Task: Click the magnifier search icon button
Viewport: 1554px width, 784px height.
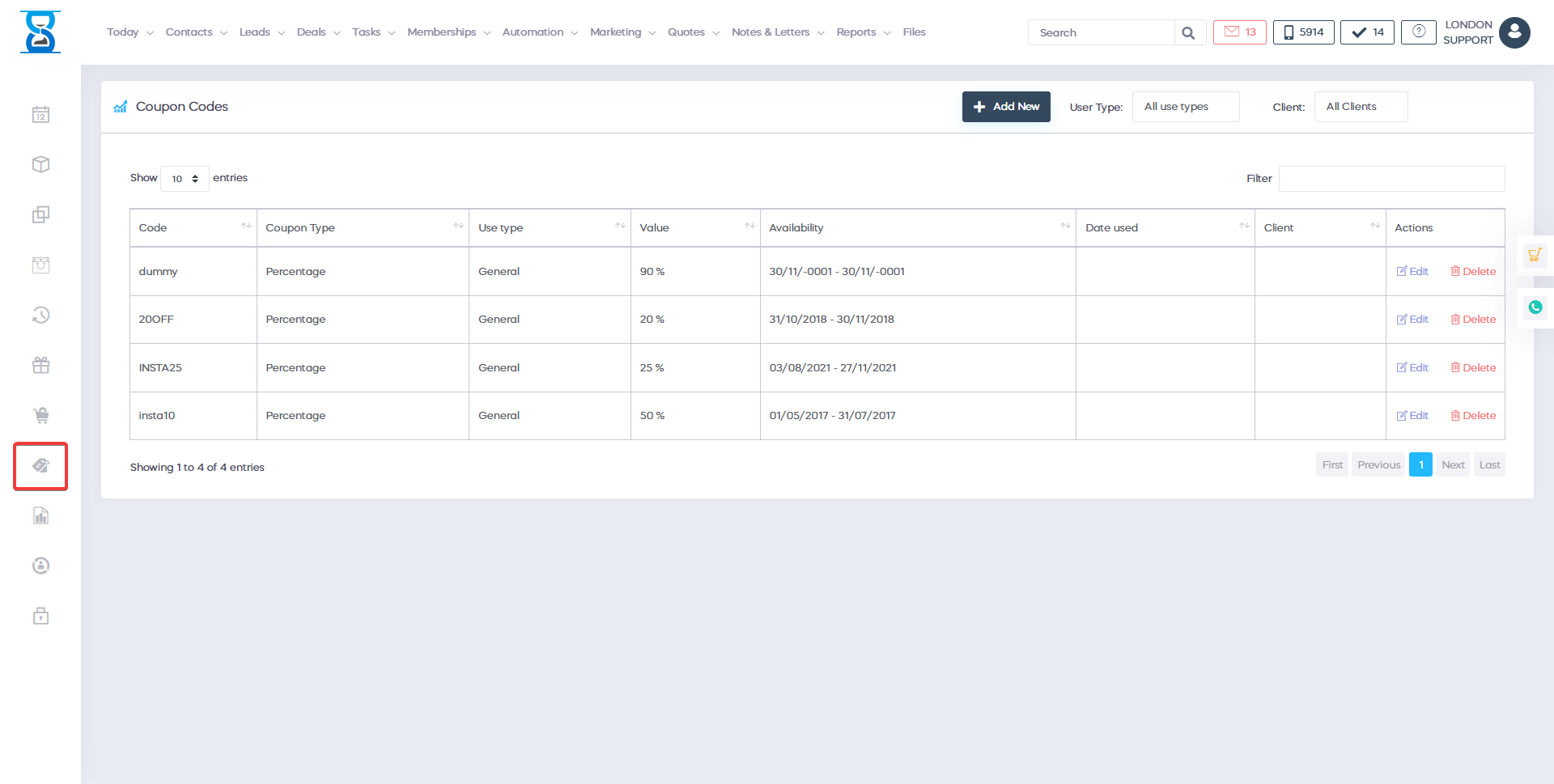Action: coord(1188,33)
